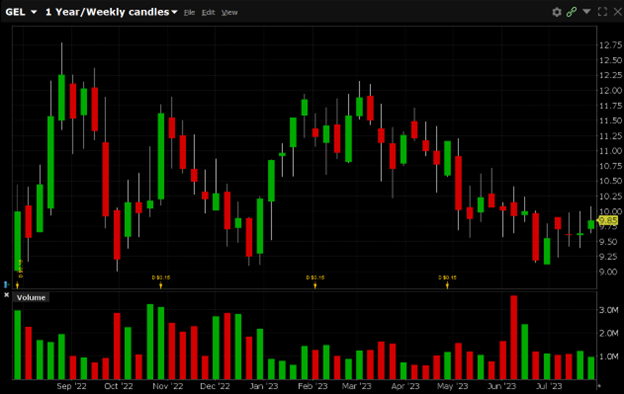Click the Nov '22 date label
Viewport: 624px width, 394px height.
168,386
